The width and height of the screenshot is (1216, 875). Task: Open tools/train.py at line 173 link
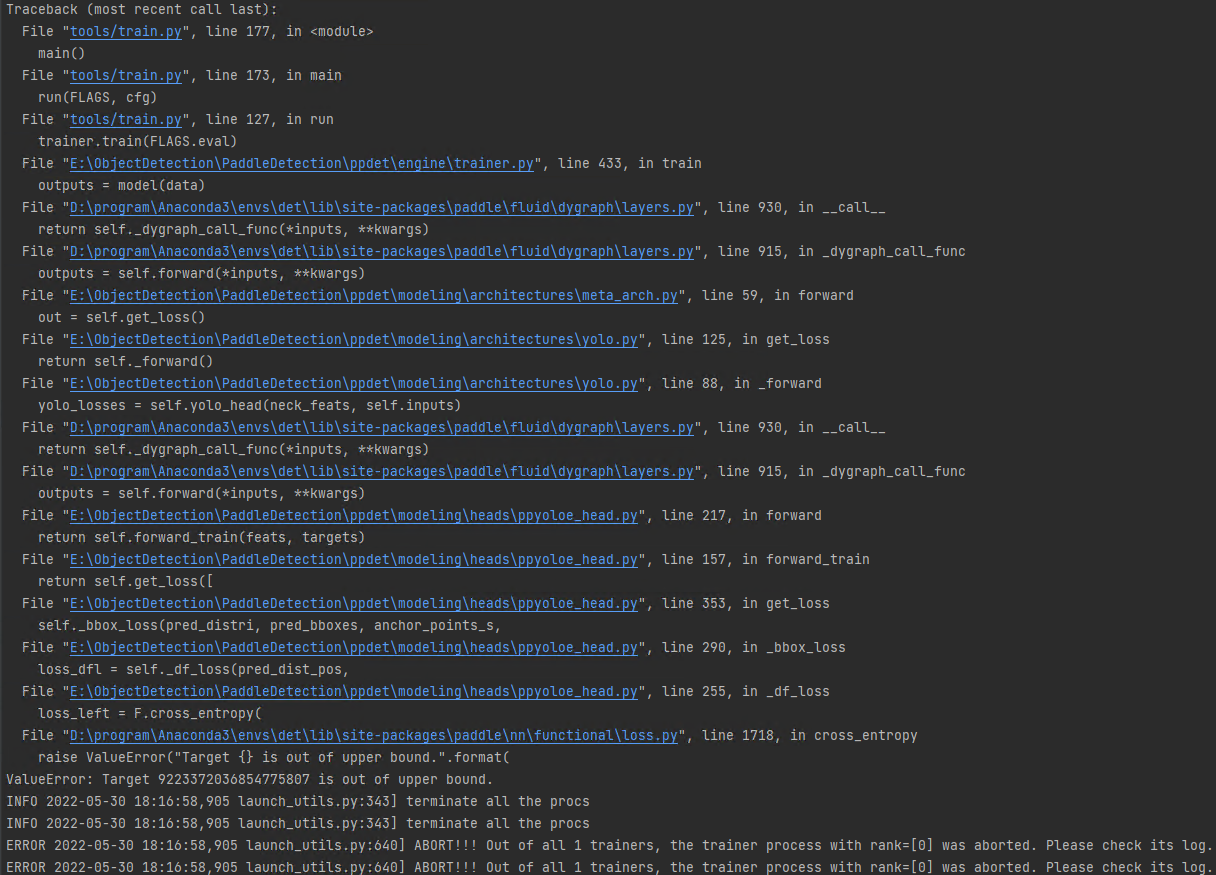coord(125,75)
